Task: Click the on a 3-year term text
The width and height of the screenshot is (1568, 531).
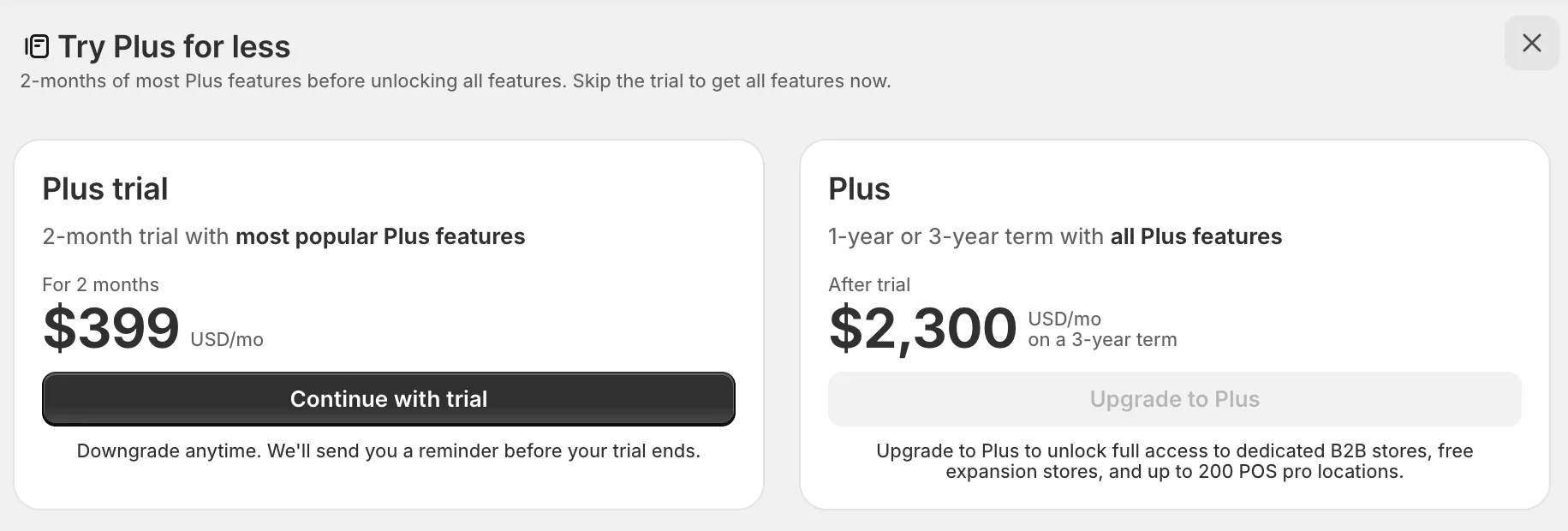Action: 1101,339
